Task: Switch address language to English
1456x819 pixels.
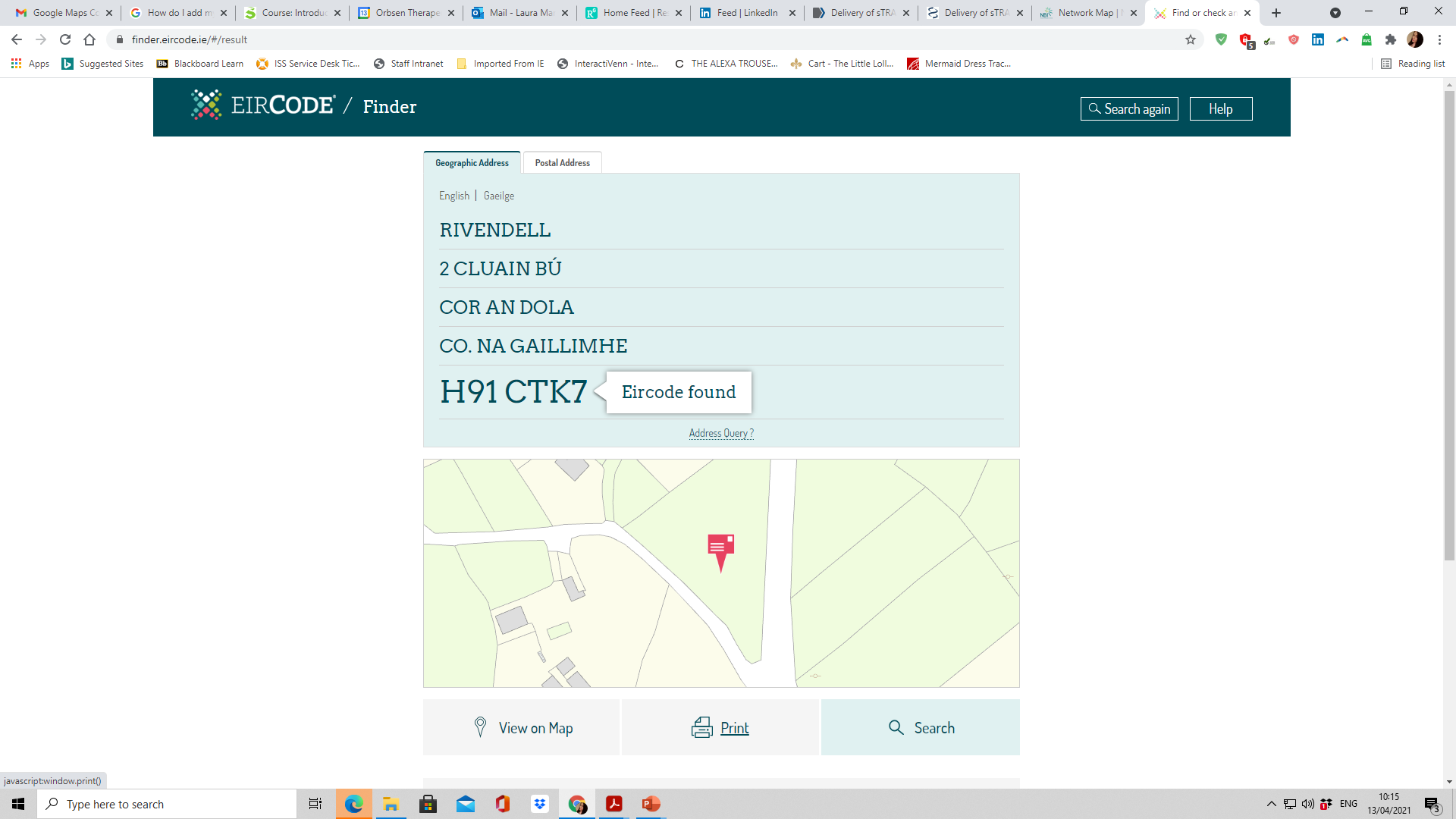Action: 453,196
